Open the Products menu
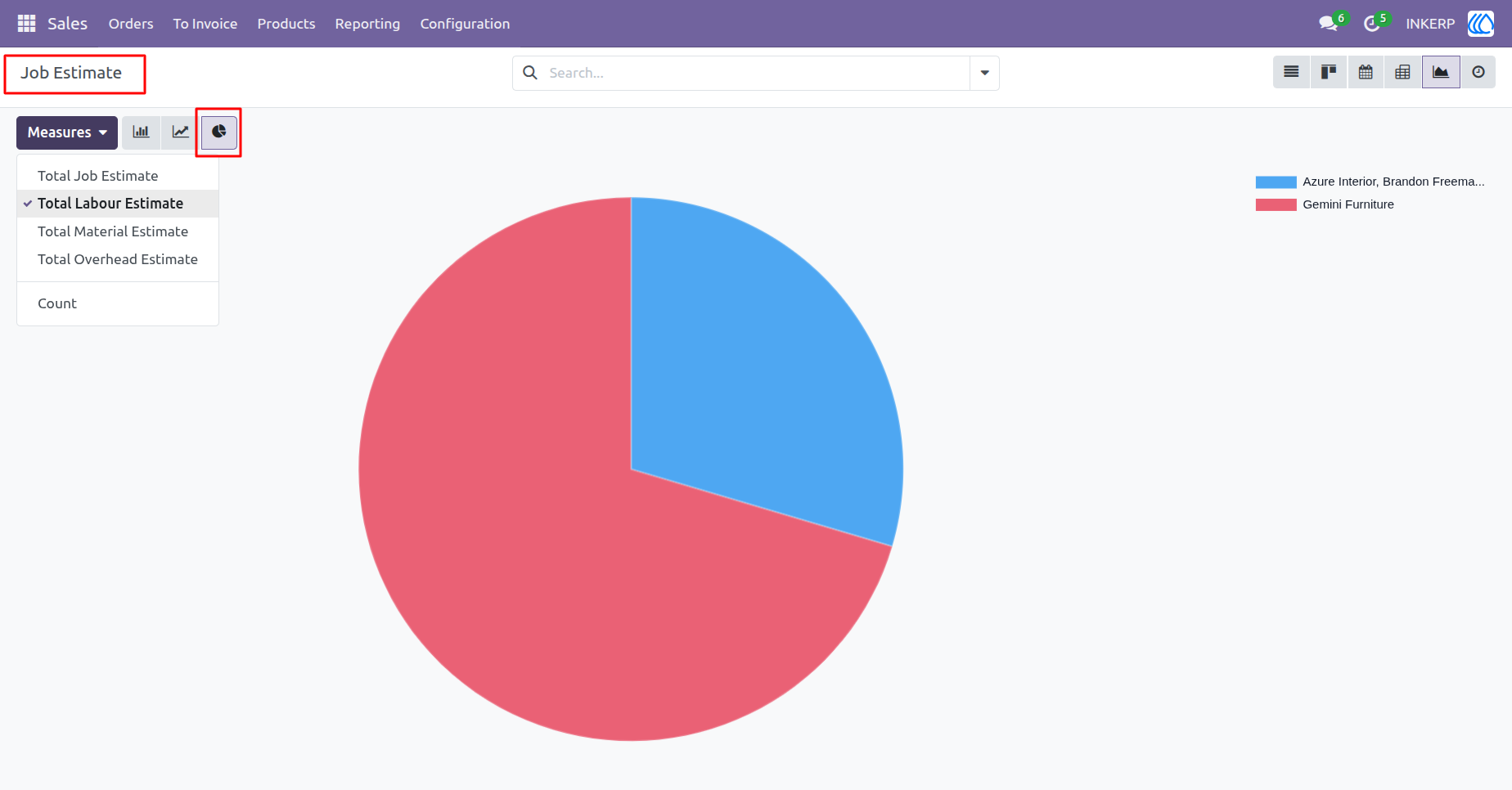The height and width of the screenshot is (790, 1512). tap(286, 24)
